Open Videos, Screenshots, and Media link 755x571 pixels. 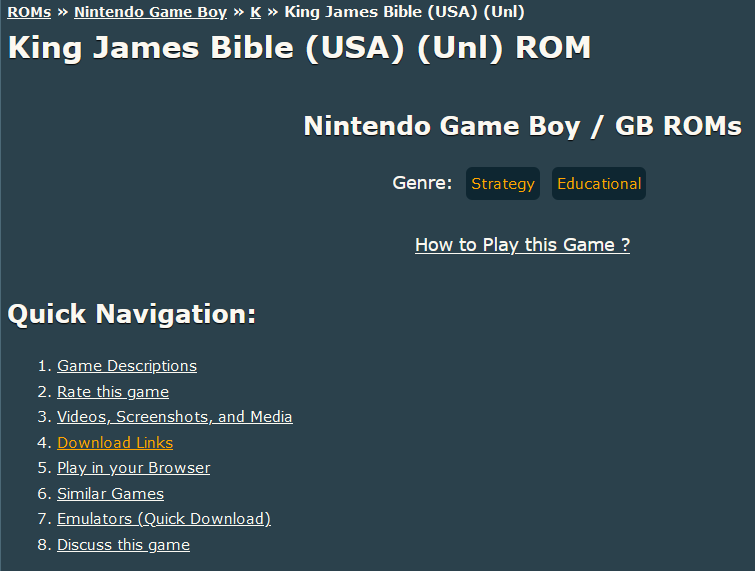tap(175, 417)
